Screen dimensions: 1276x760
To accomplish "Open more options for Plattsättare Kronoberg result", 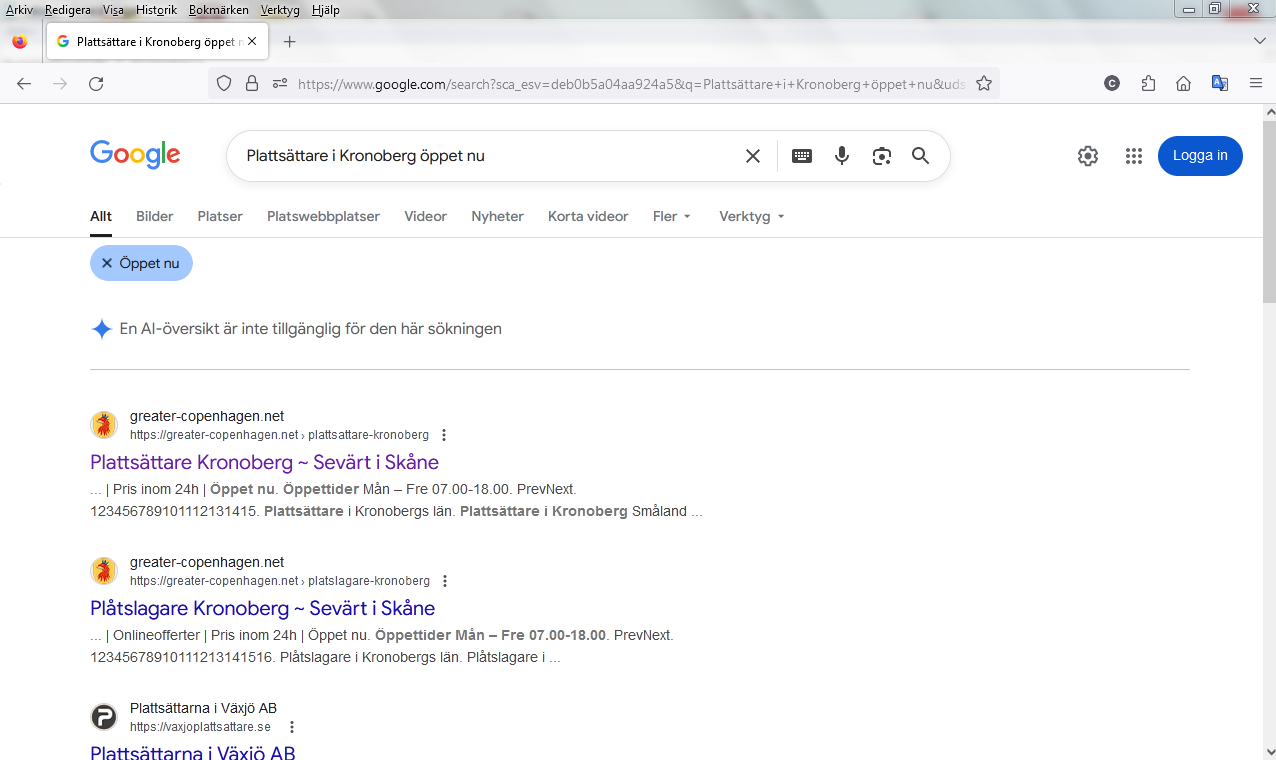I will (444, 435).
